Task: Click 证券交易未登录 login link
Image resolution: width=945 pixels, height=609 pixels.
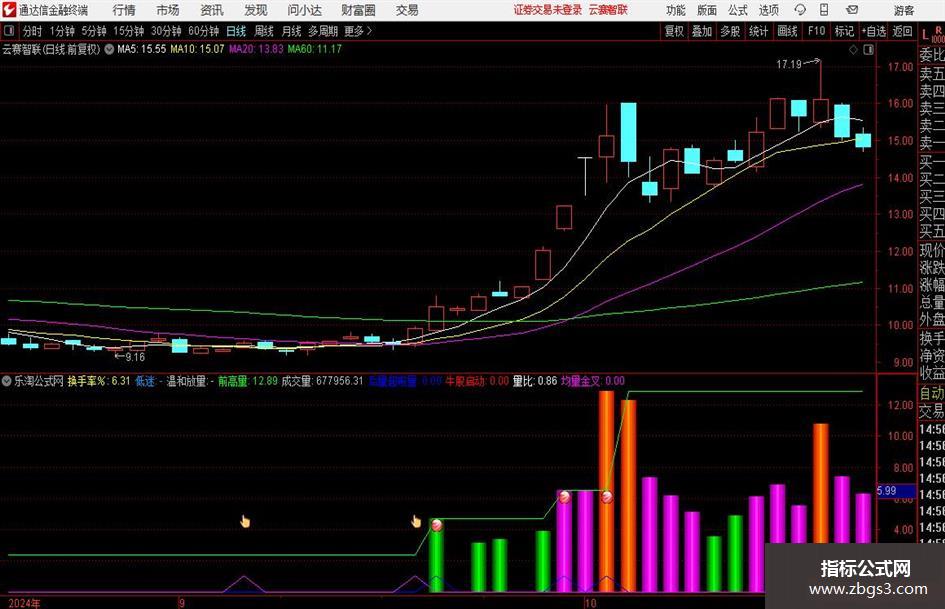Action: point(548,10)
